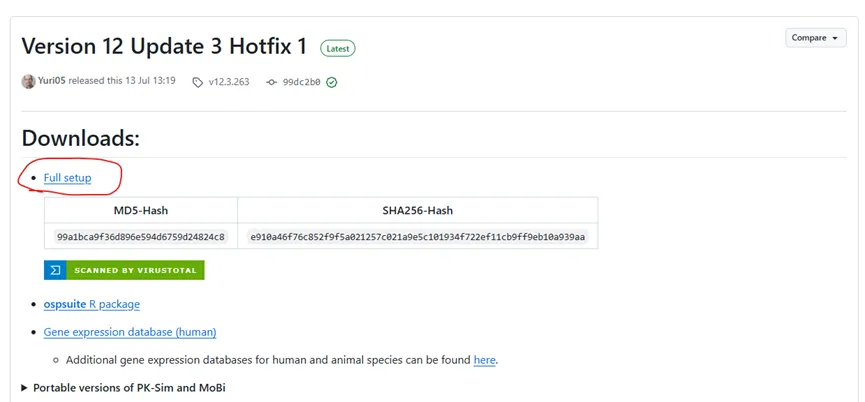Click Yuri05's avatar image

(28, 82)
